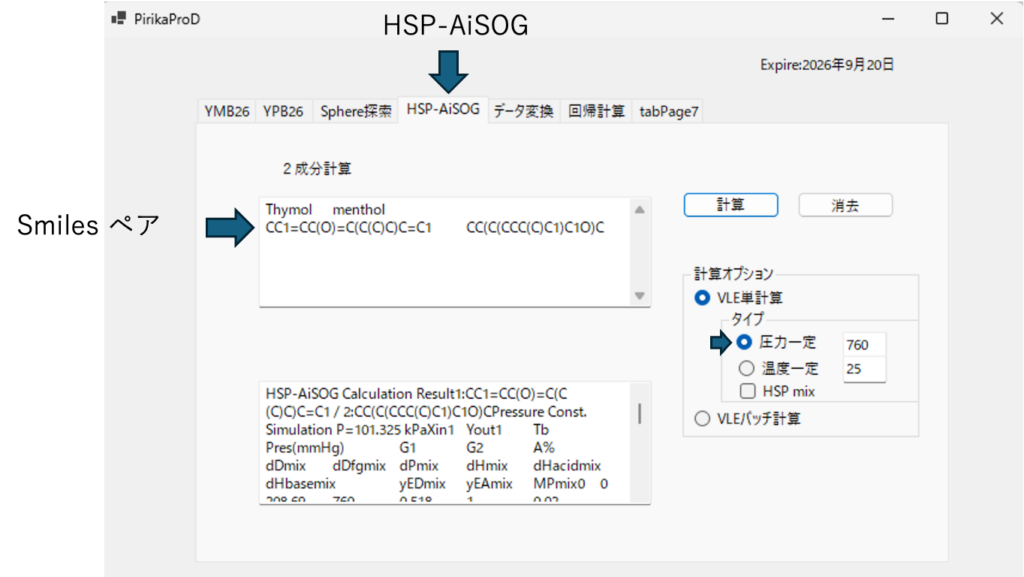Select the VLEバッチ計算 radio option

[702, 418]
